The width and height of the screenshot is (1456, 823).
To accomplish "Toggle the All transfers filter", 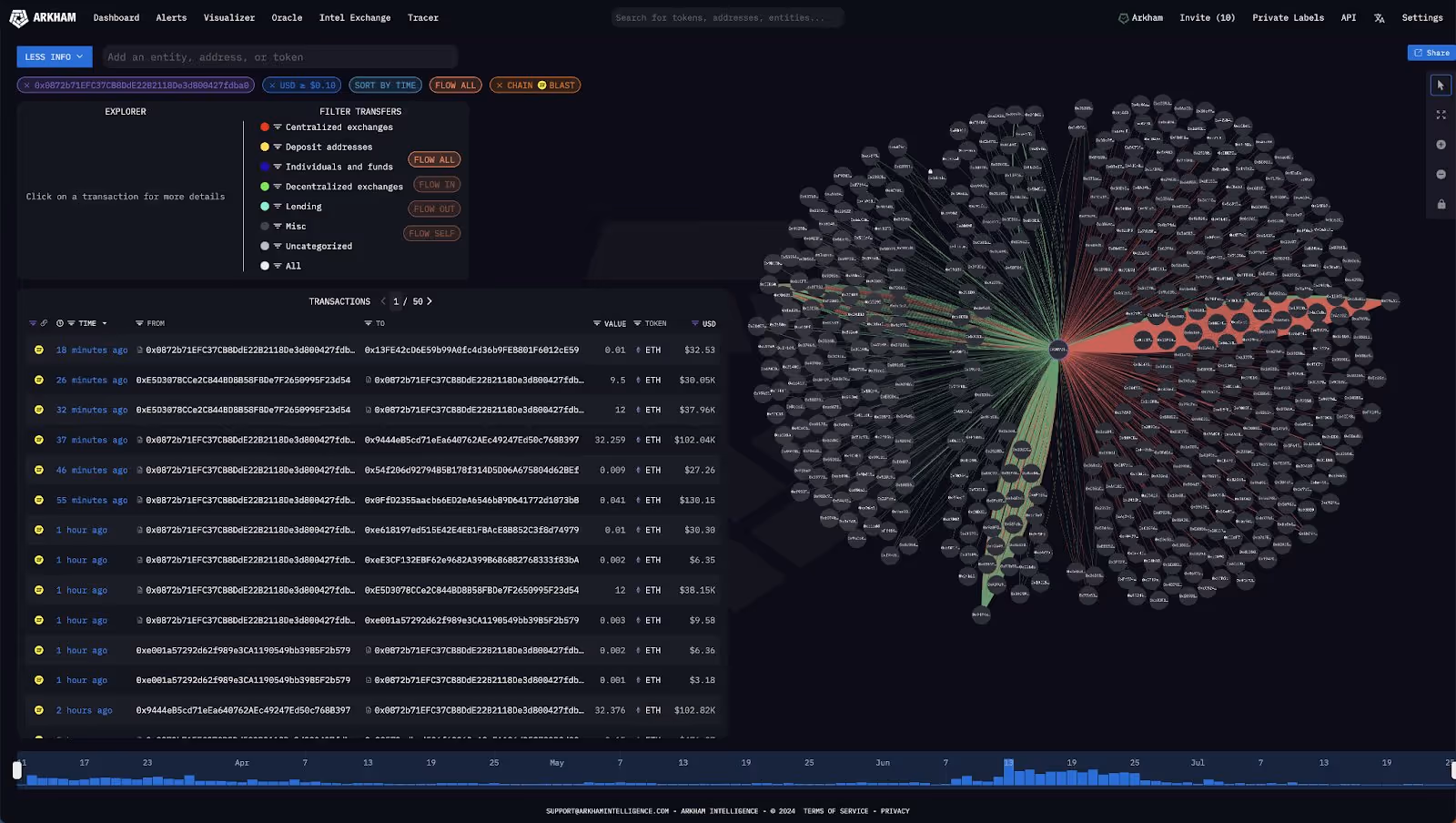I will click(280, 267).
